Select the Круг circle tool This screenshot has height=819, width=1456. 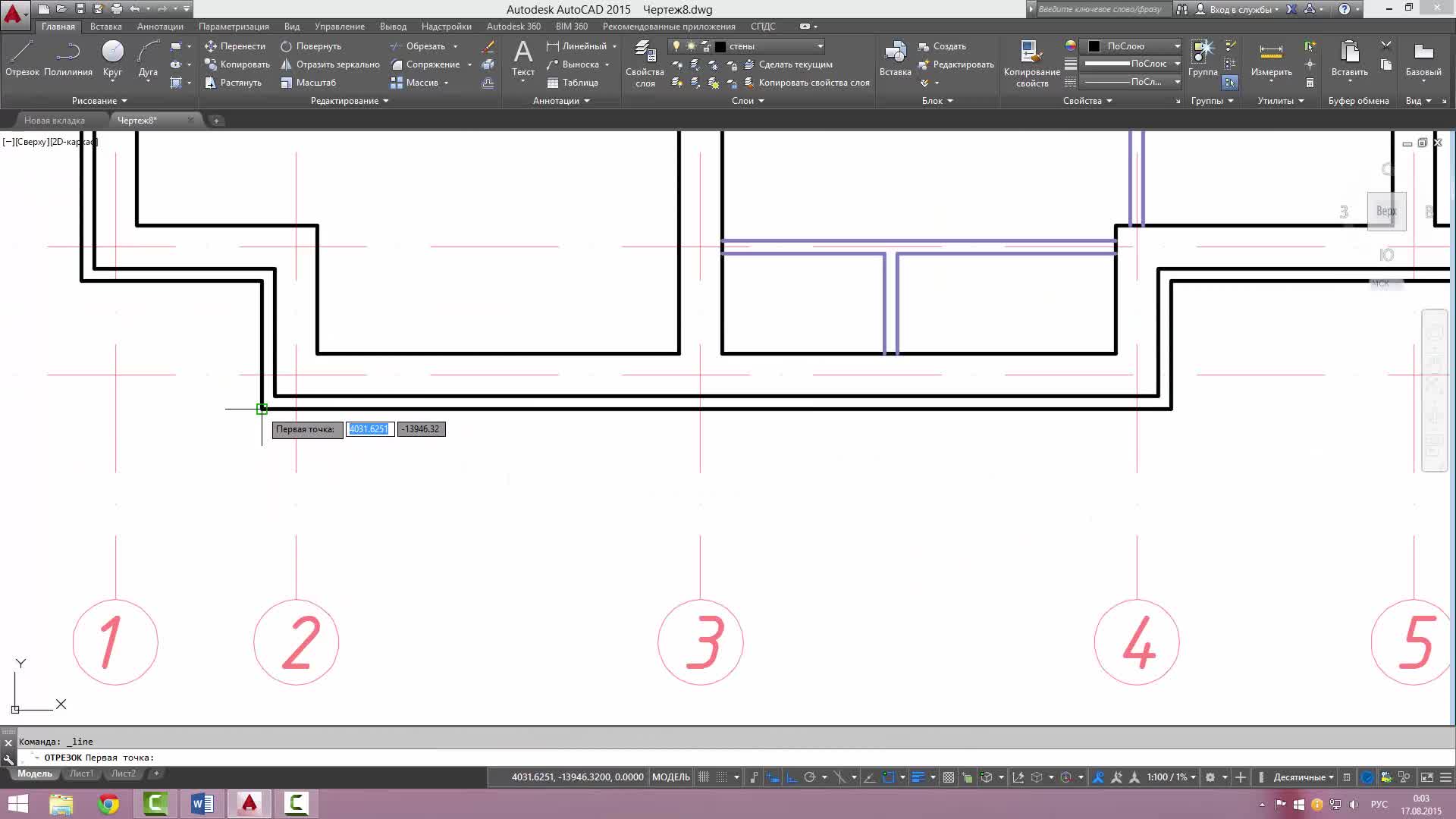112,59
